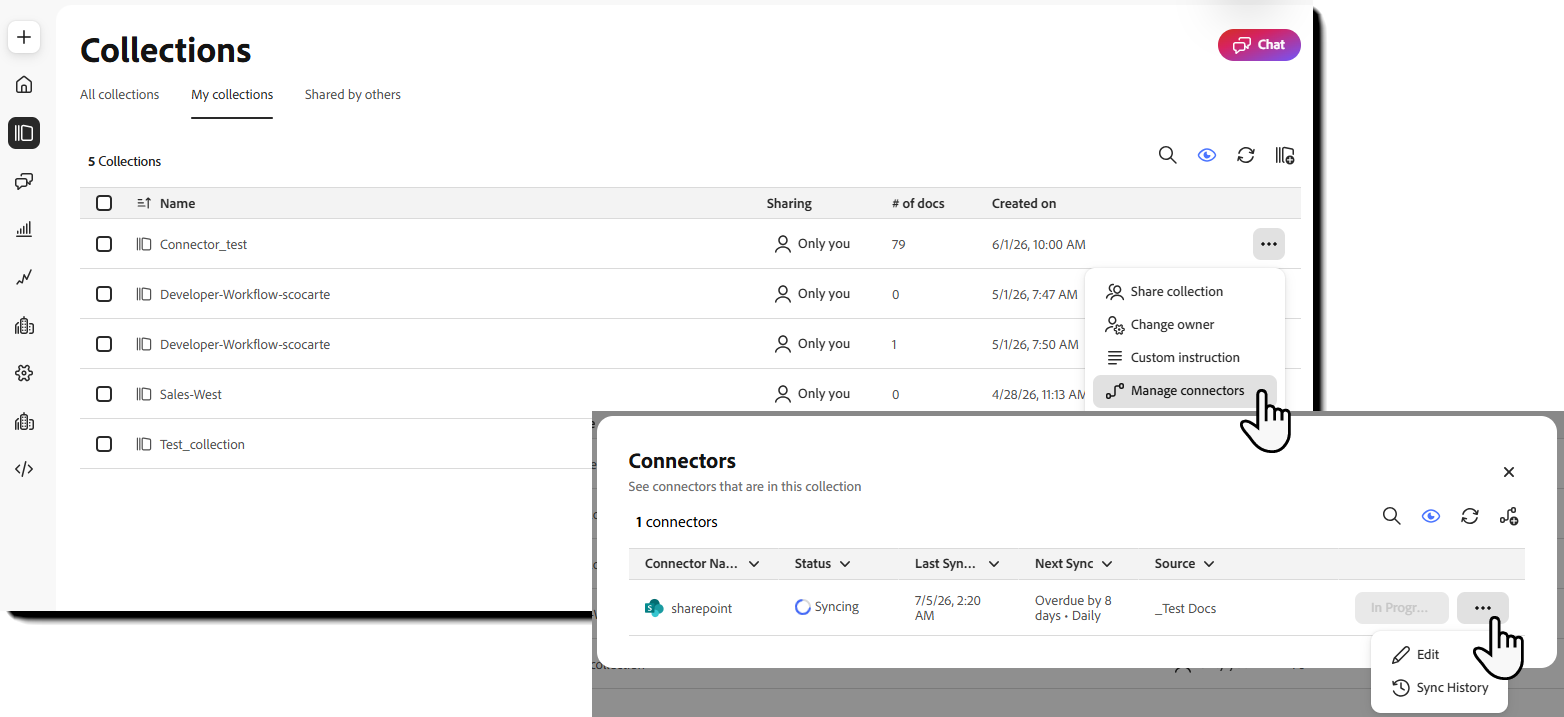Search collections using the magnifier icon
The width and height of the screenshot is (1564, 717).
1167,155
